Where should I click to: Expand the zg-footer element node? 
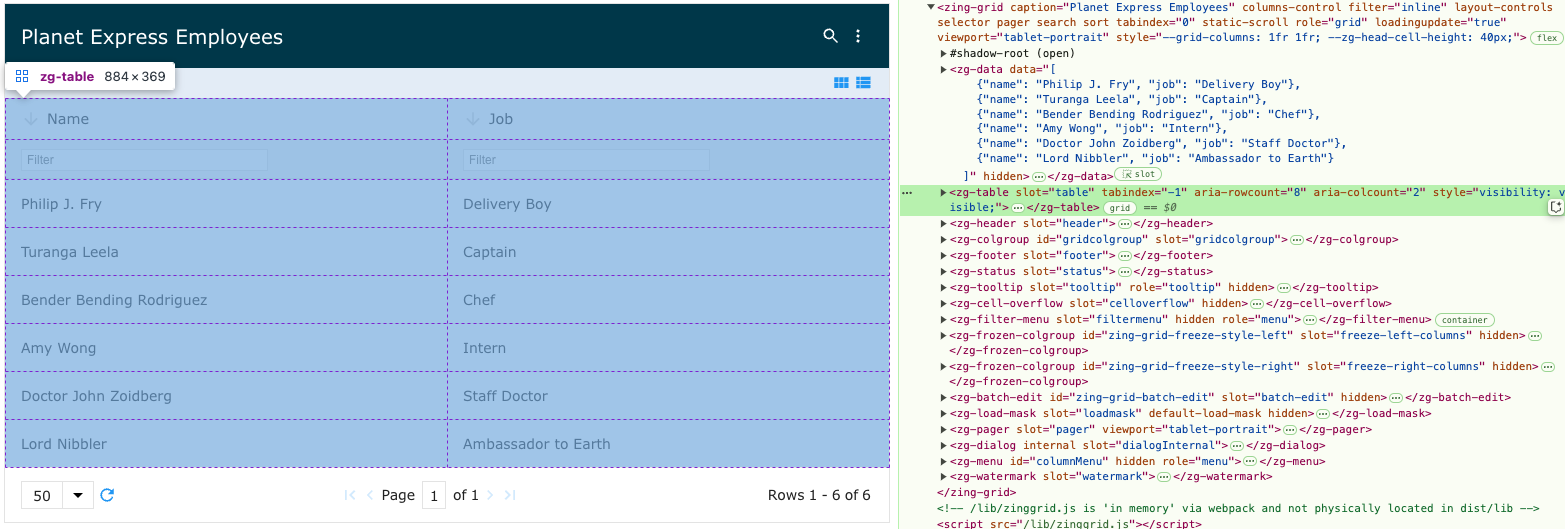click(x=944, y=255)
